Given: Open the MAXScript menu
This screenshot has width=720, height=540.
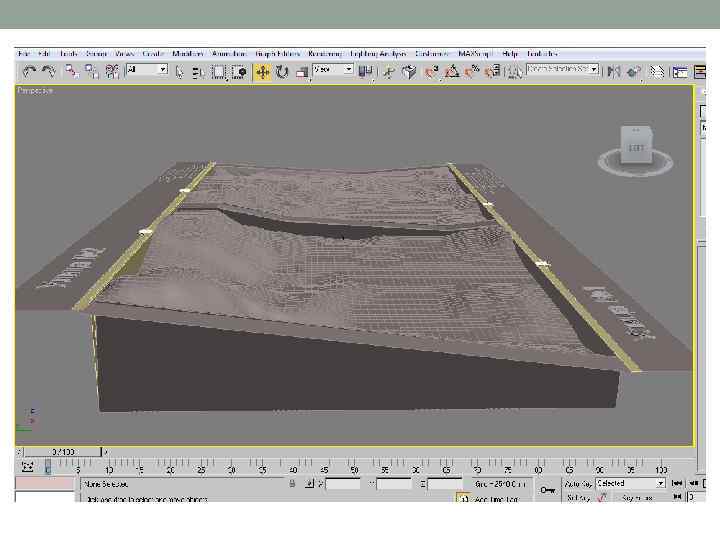Looking at the screenshot, I should (x=475, y=54).
